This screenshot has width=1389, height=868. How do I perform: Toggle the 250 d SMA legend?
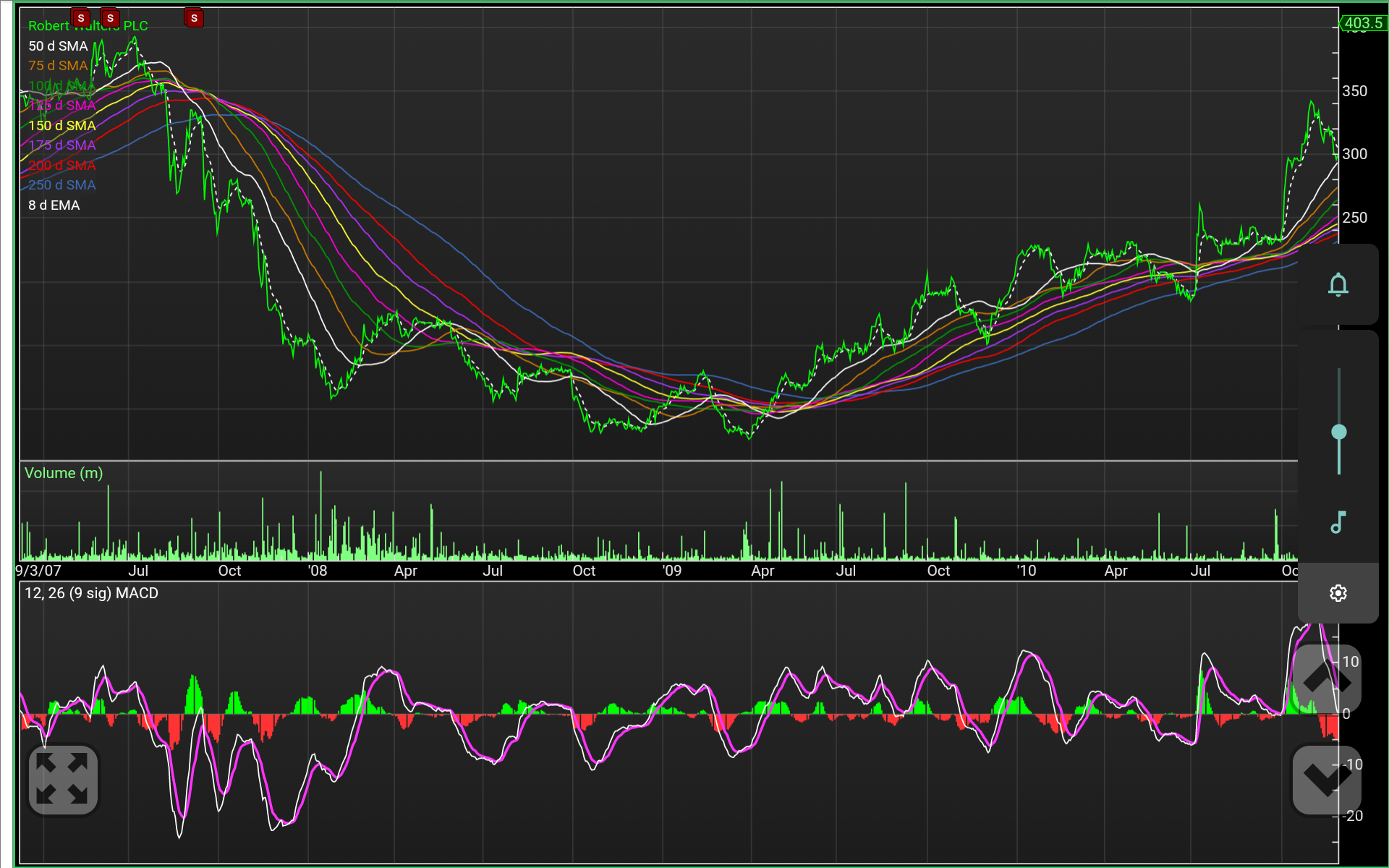click(61, 185)
